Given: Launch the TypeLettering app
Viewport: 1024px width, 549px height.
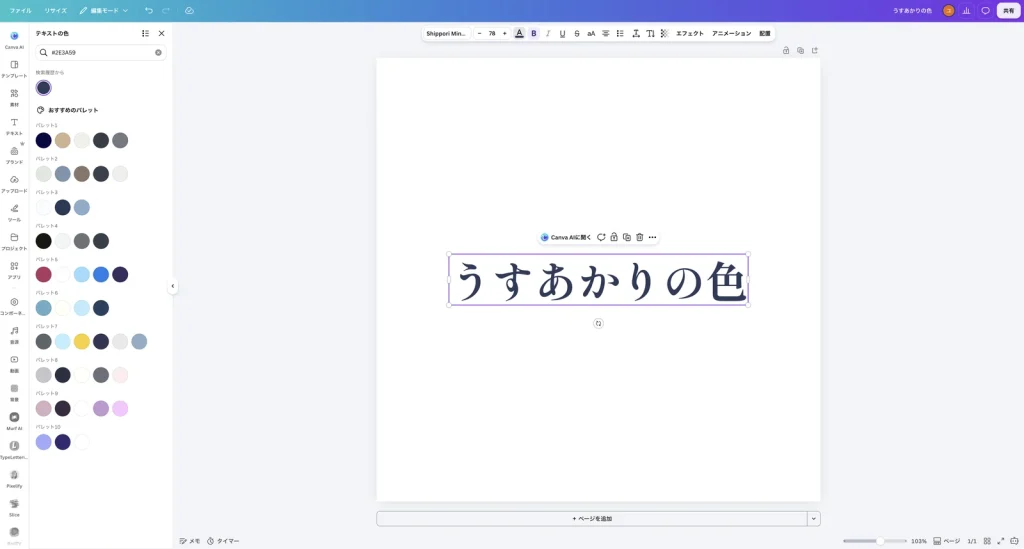Looking at the screenshot, I should [14, 449].
